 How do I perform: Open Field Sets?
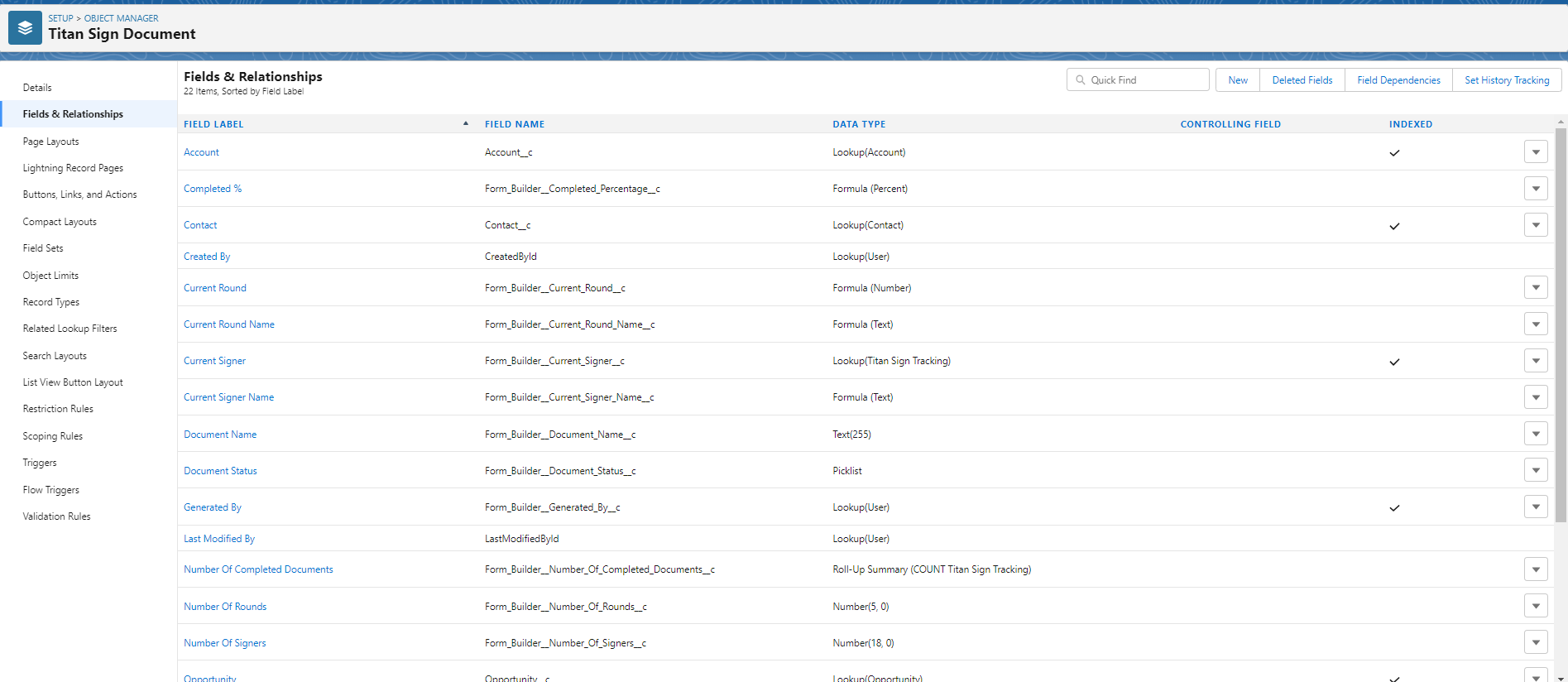[43, 248]
